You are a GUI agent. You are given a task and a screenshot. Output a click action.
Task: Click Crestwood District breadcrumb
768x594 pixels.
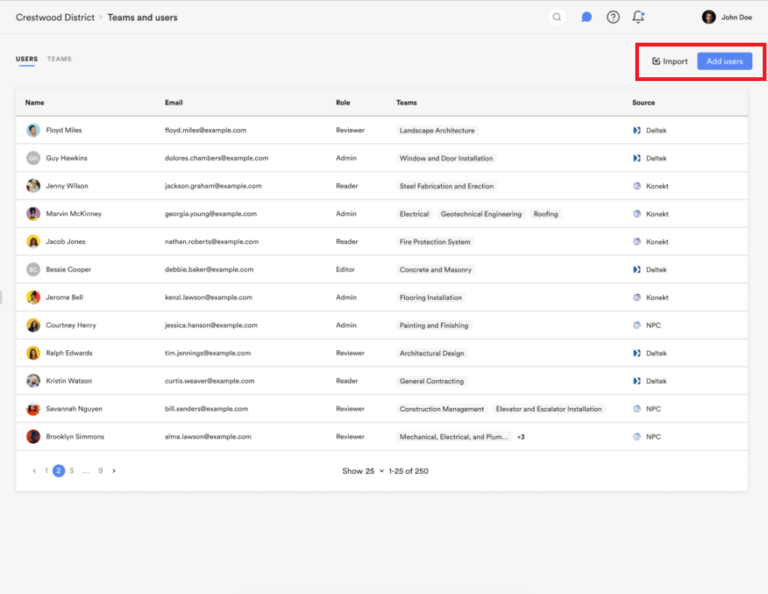pos(55,17)
